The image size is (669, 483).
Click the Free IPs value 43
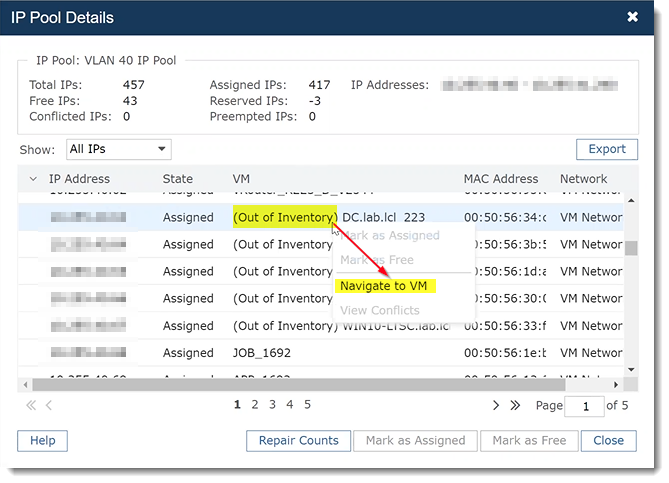coord(130,101)
